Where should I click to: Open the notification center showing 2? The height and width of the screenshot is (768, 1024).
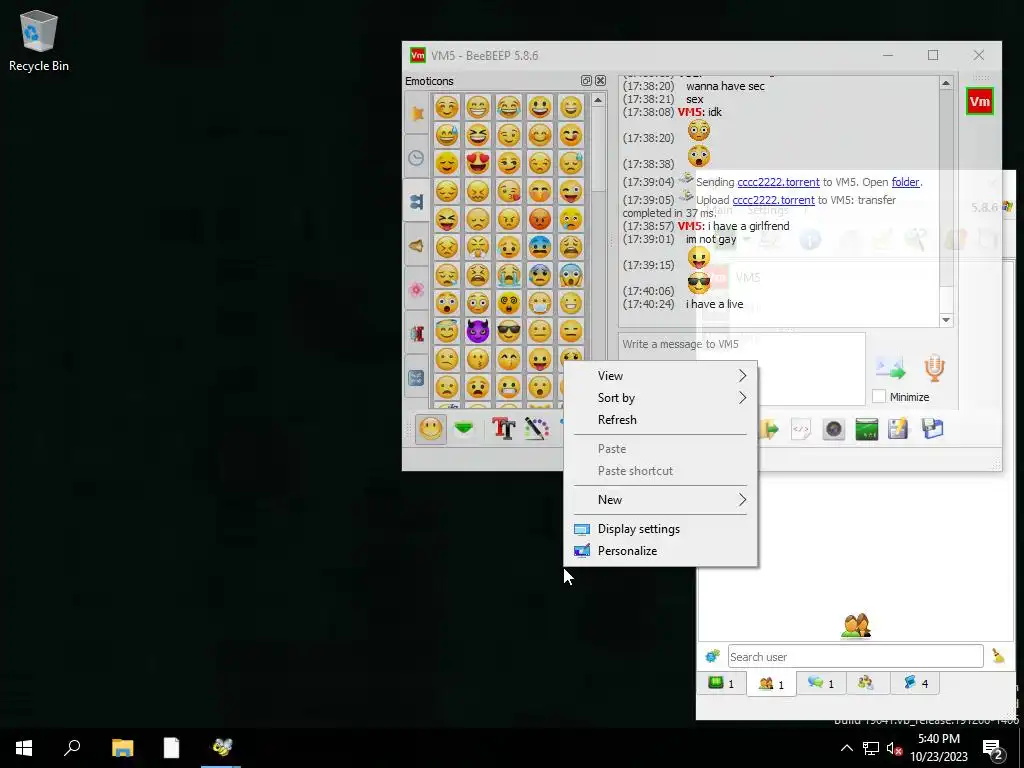(993, 748)
